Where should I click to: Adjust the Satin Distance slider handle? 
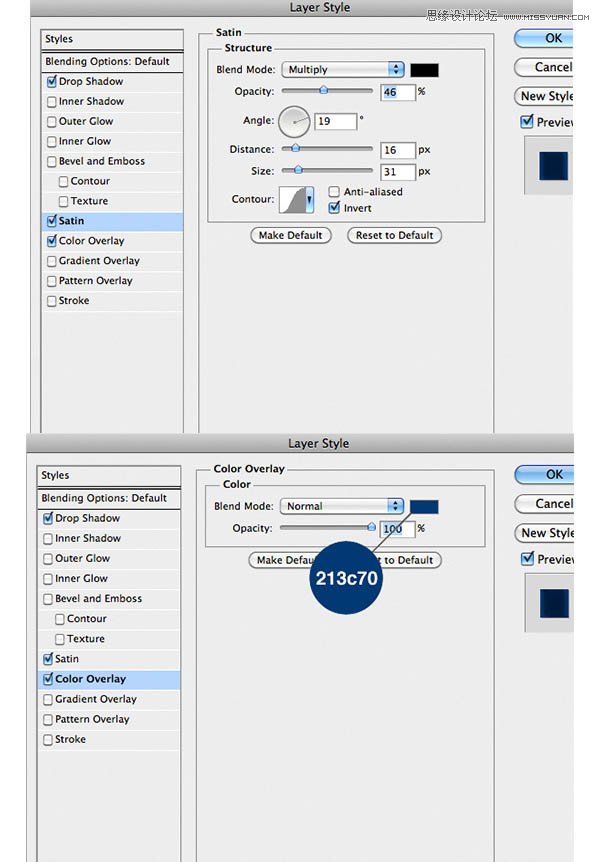click(296, 148)
